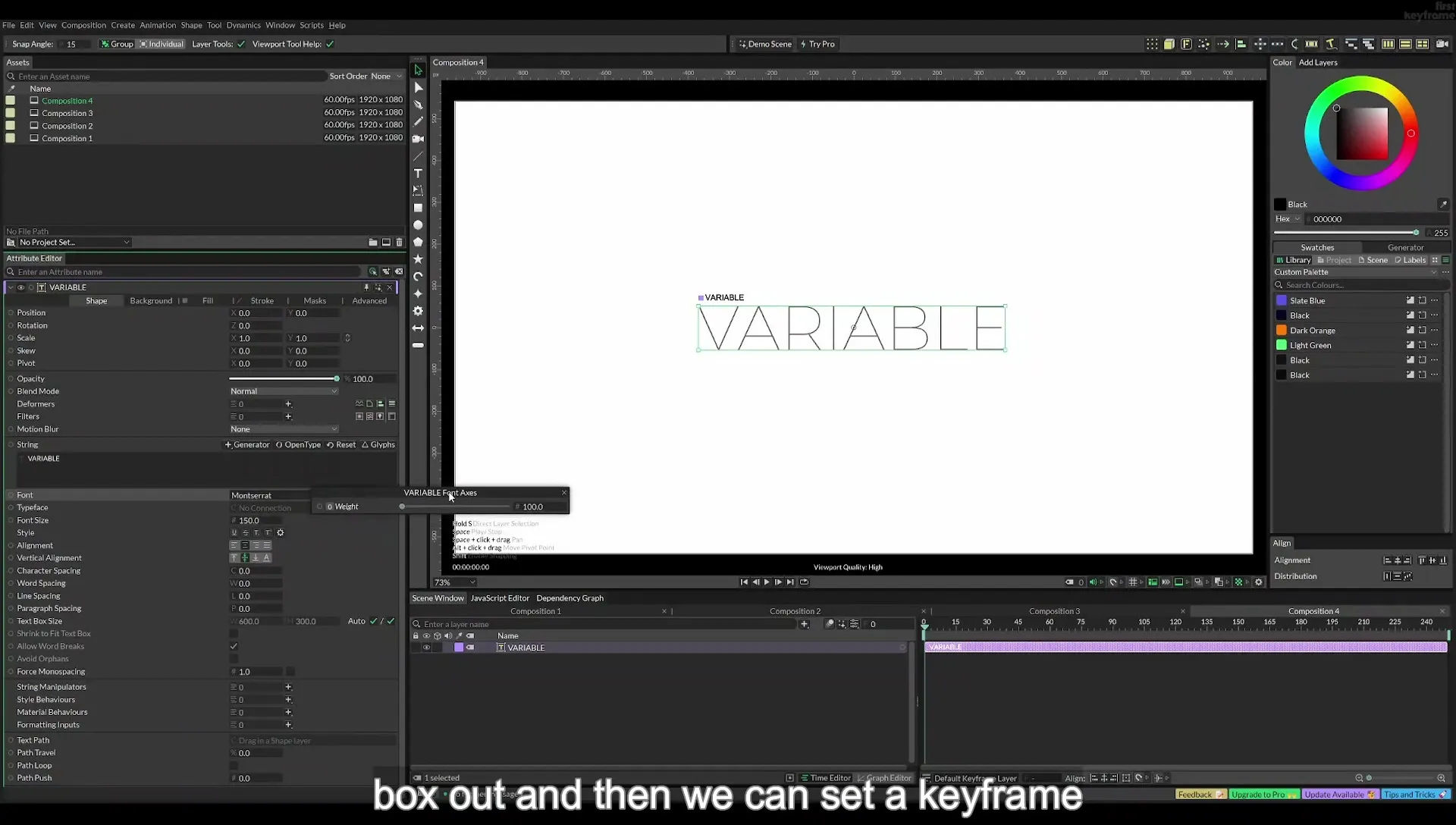This screenshot has width=1456, height=825.
Task: Delete selected asset with trash icon
Action: coord(400,243)
